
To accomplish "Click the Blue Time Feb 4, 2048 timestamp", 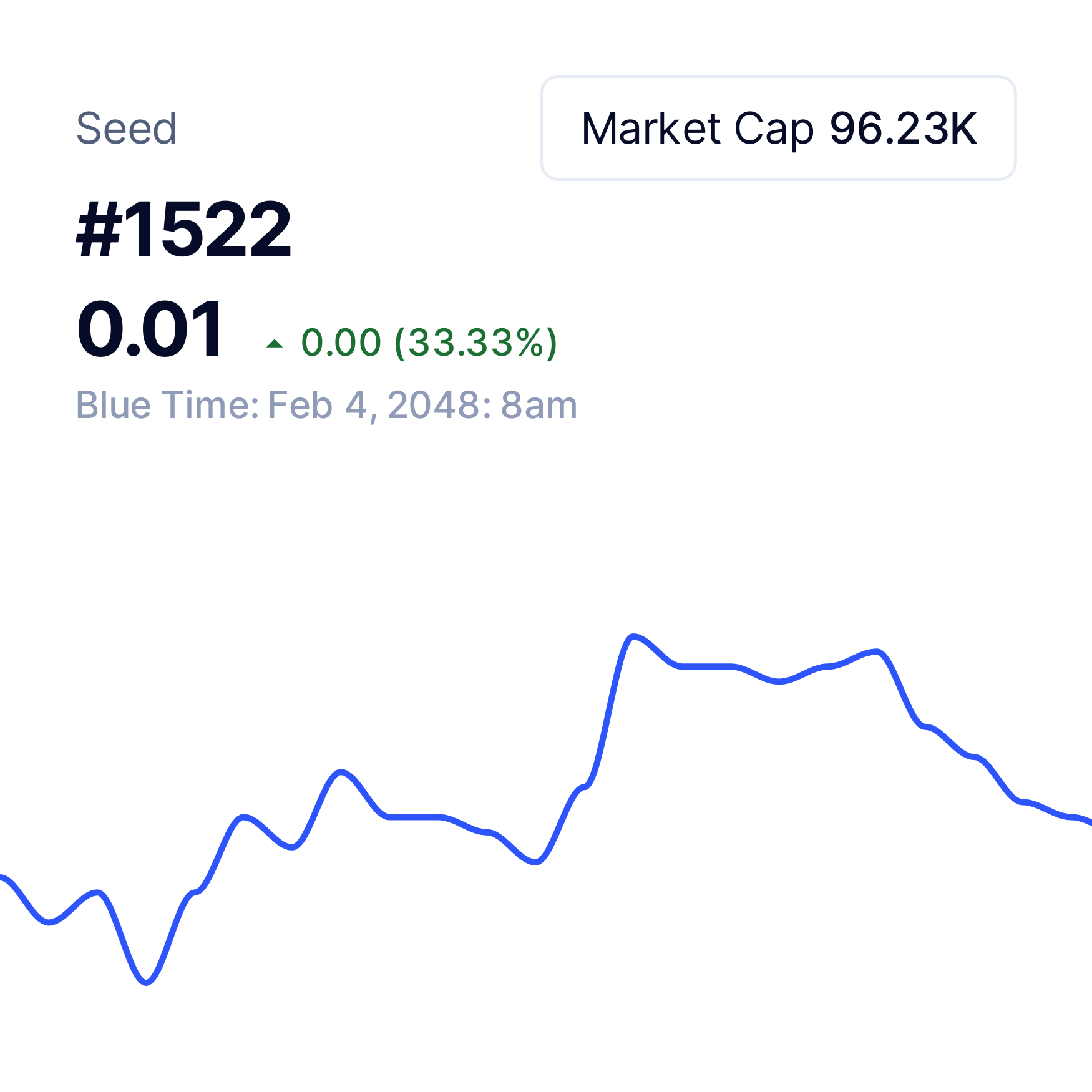I will (x=326, y=406).
